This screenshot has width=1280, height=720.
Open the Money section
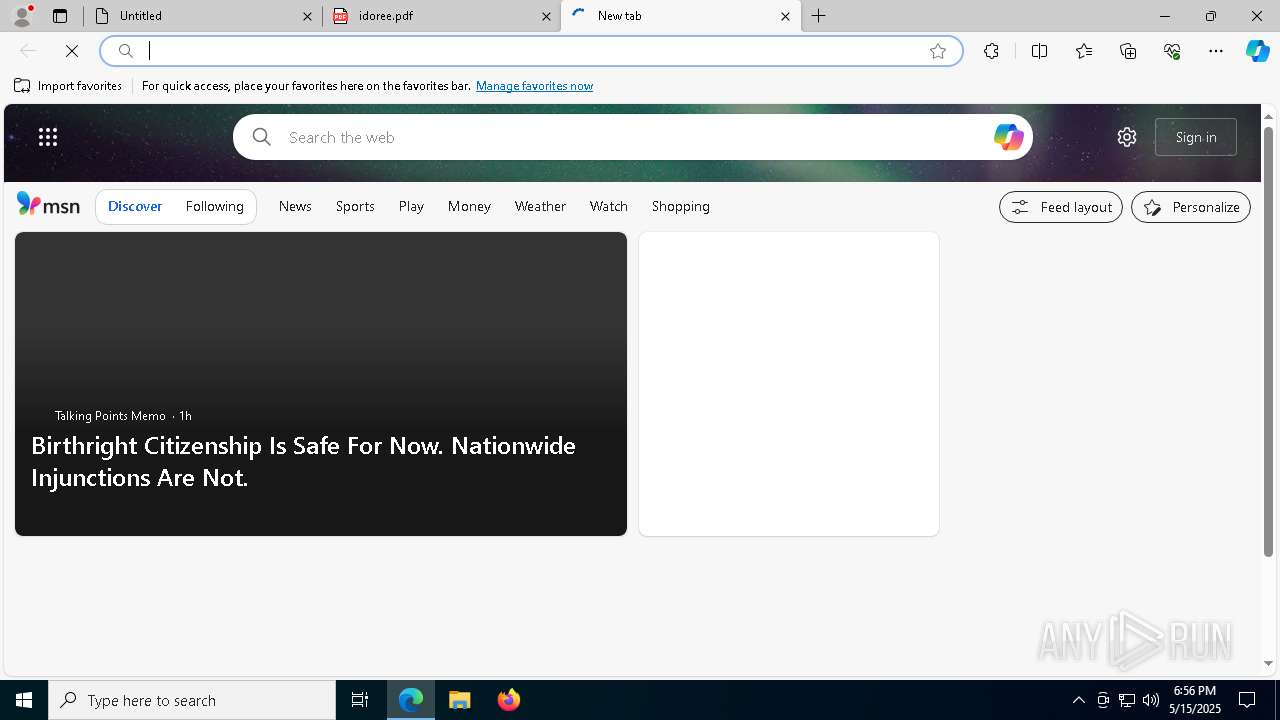pos(469,206)
